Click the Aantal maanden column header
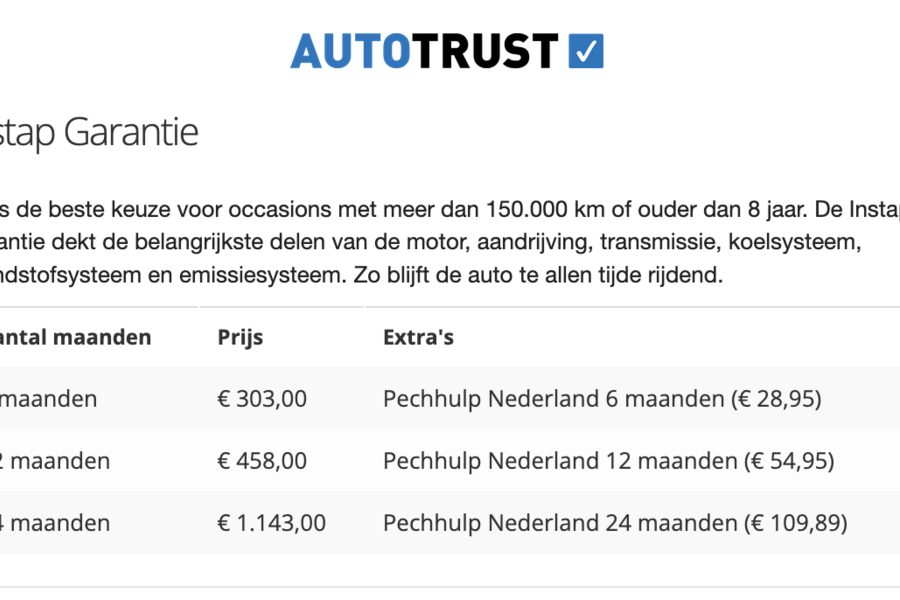The height and width of the screenshot is (600, 900). [x=75, y=337]
